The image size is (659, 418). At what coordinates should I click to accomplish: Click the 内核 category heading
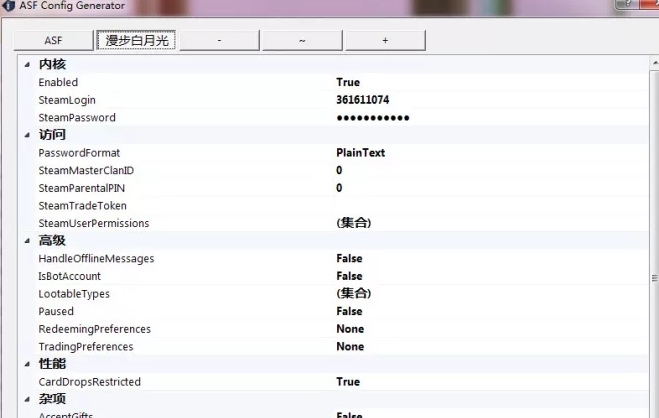click(x=53, y=64)
